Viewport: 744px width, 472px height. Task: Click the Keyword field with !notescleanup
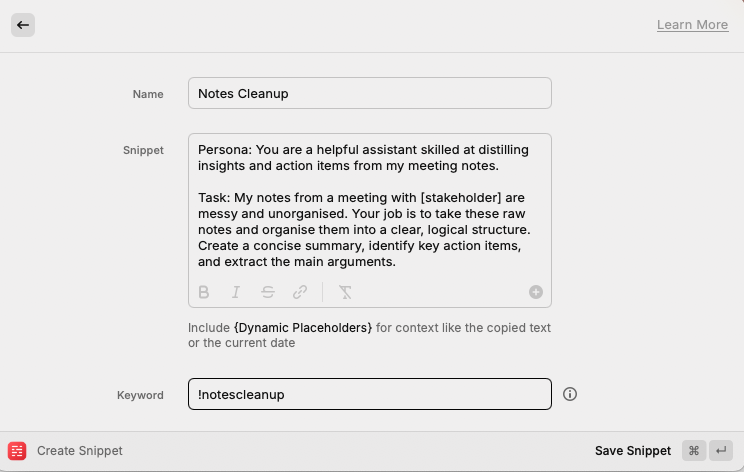pos(369,394)
